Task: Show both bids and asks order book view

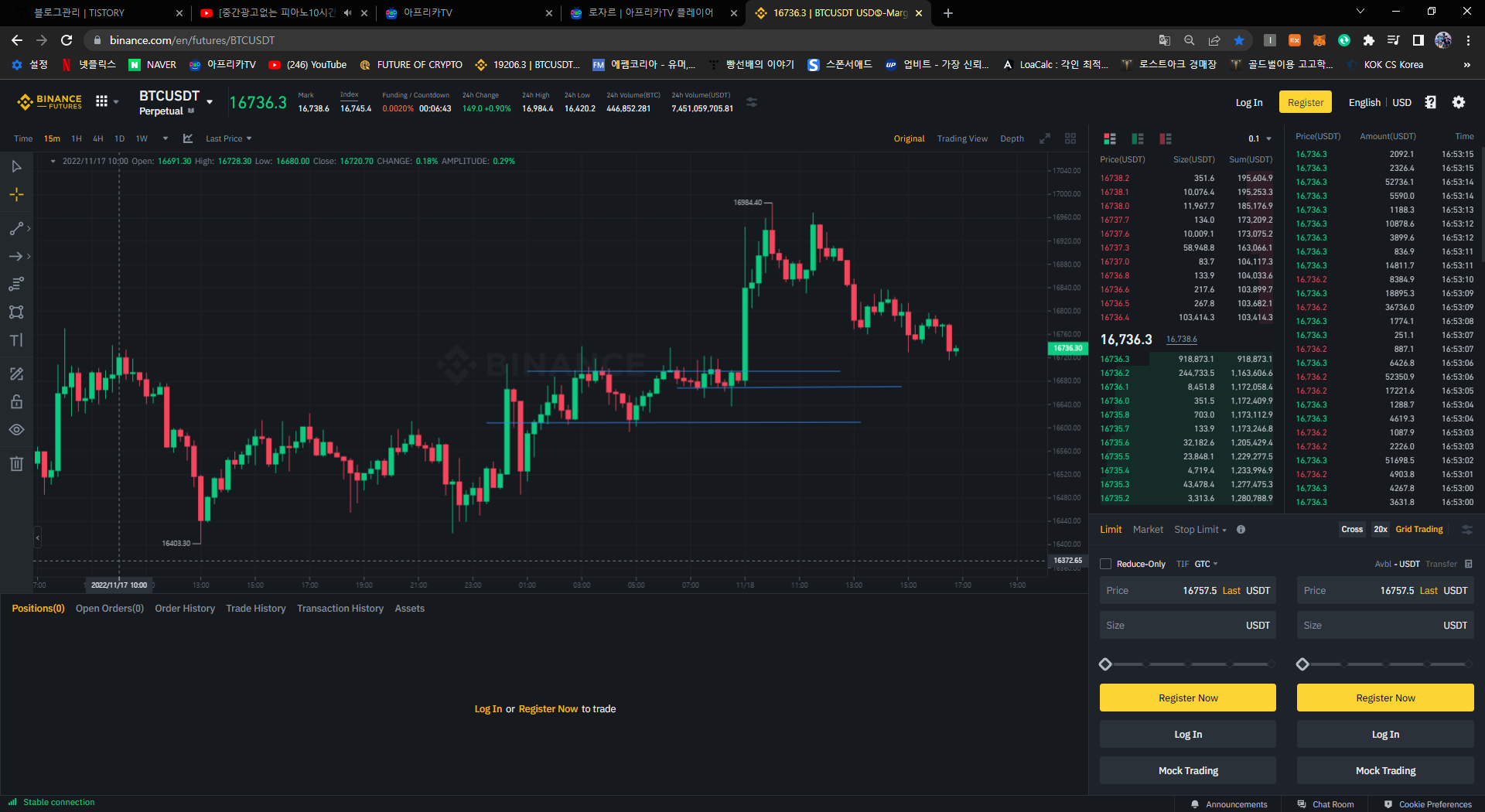Action: pos(1110,138)
